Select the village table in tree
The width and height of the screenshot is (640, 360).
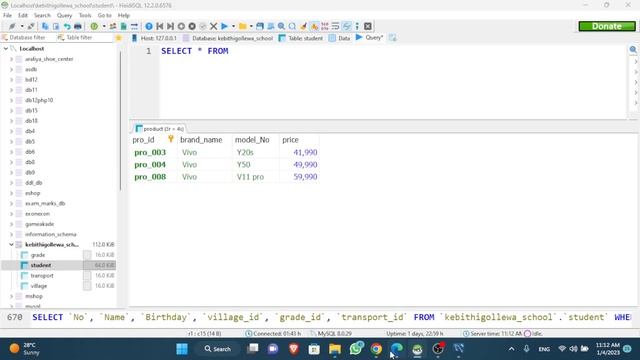point(39,286)
